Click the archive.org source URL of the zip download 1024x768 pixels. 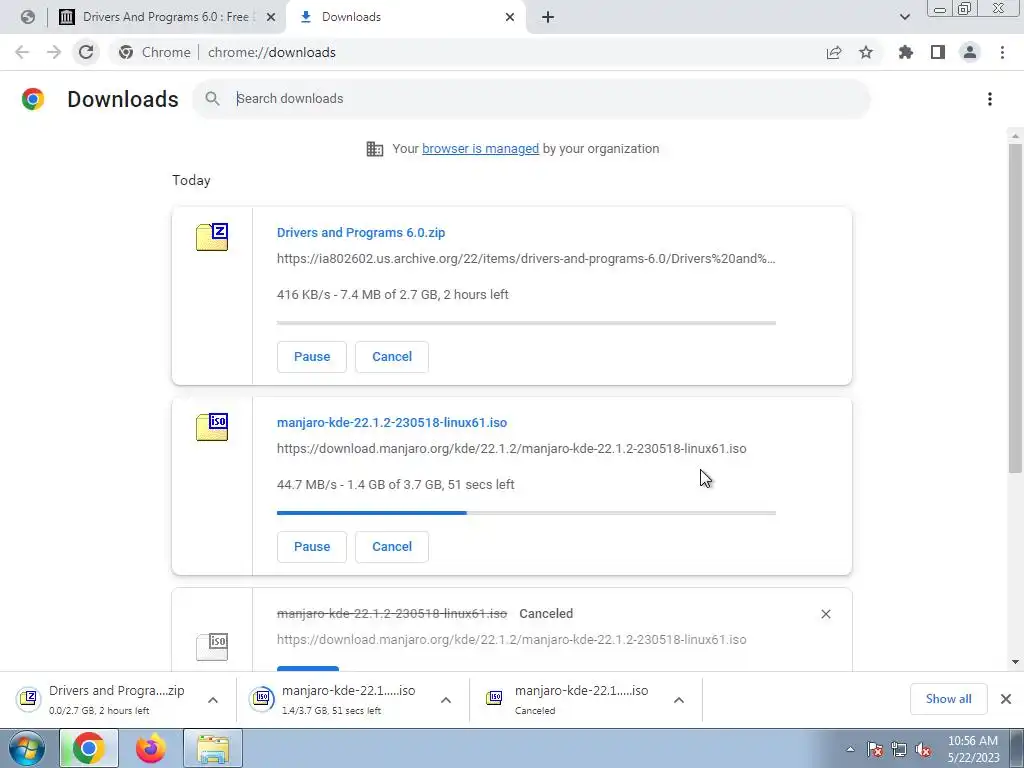click(x=526, y=259)
